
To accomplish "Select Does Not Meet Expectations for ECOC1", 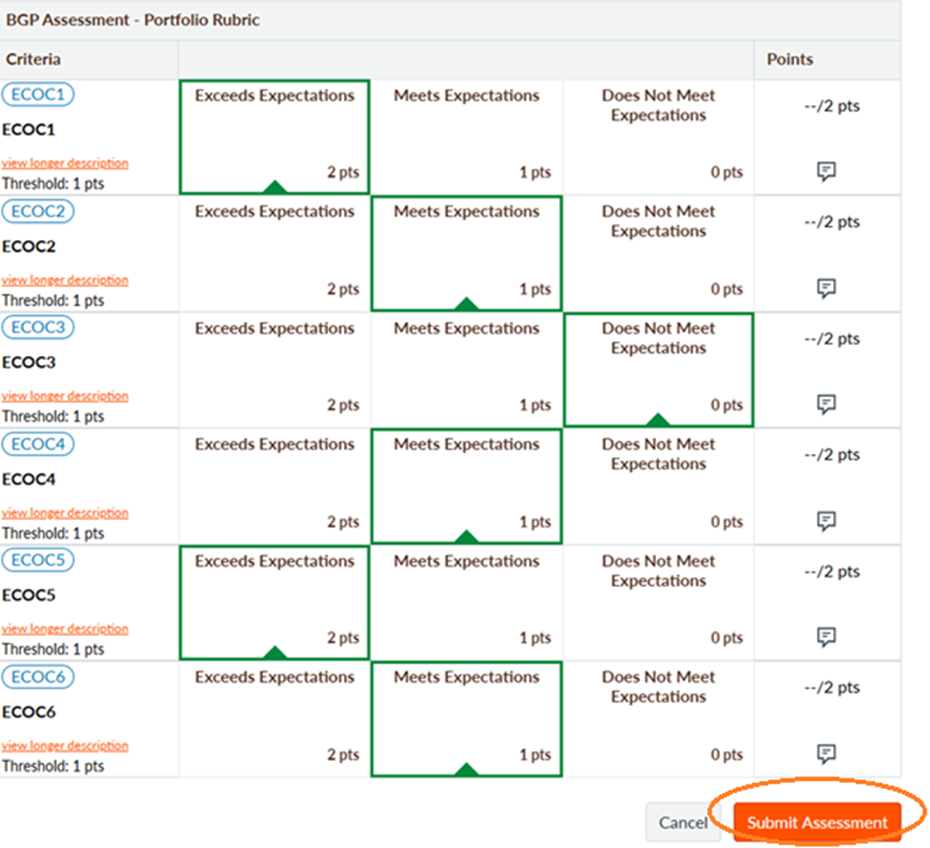I will tap(658, 135).
